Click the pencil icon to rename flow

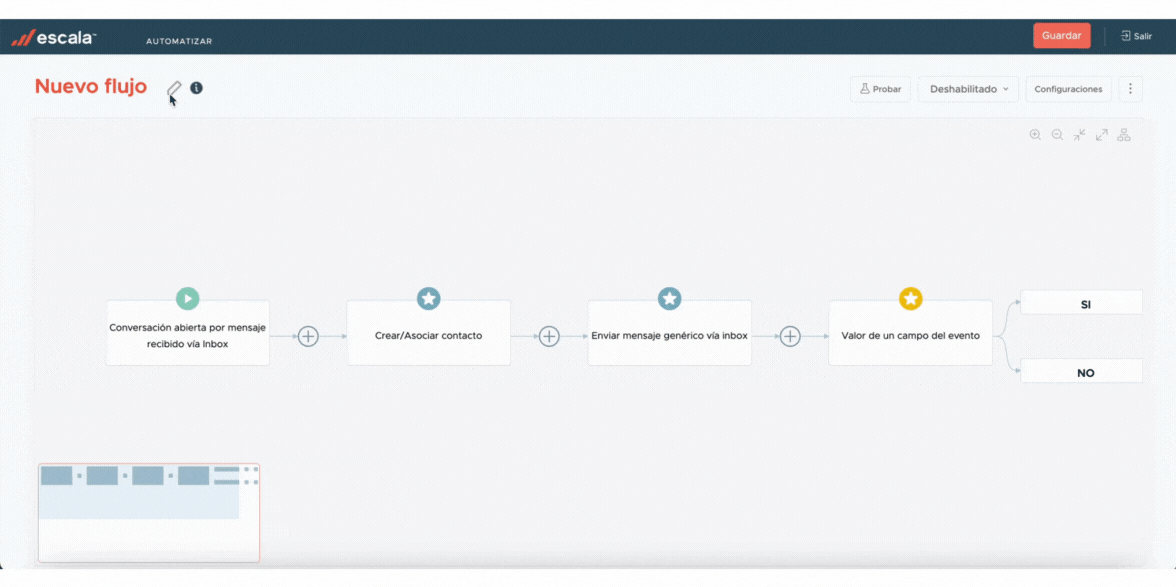[174, 89]
